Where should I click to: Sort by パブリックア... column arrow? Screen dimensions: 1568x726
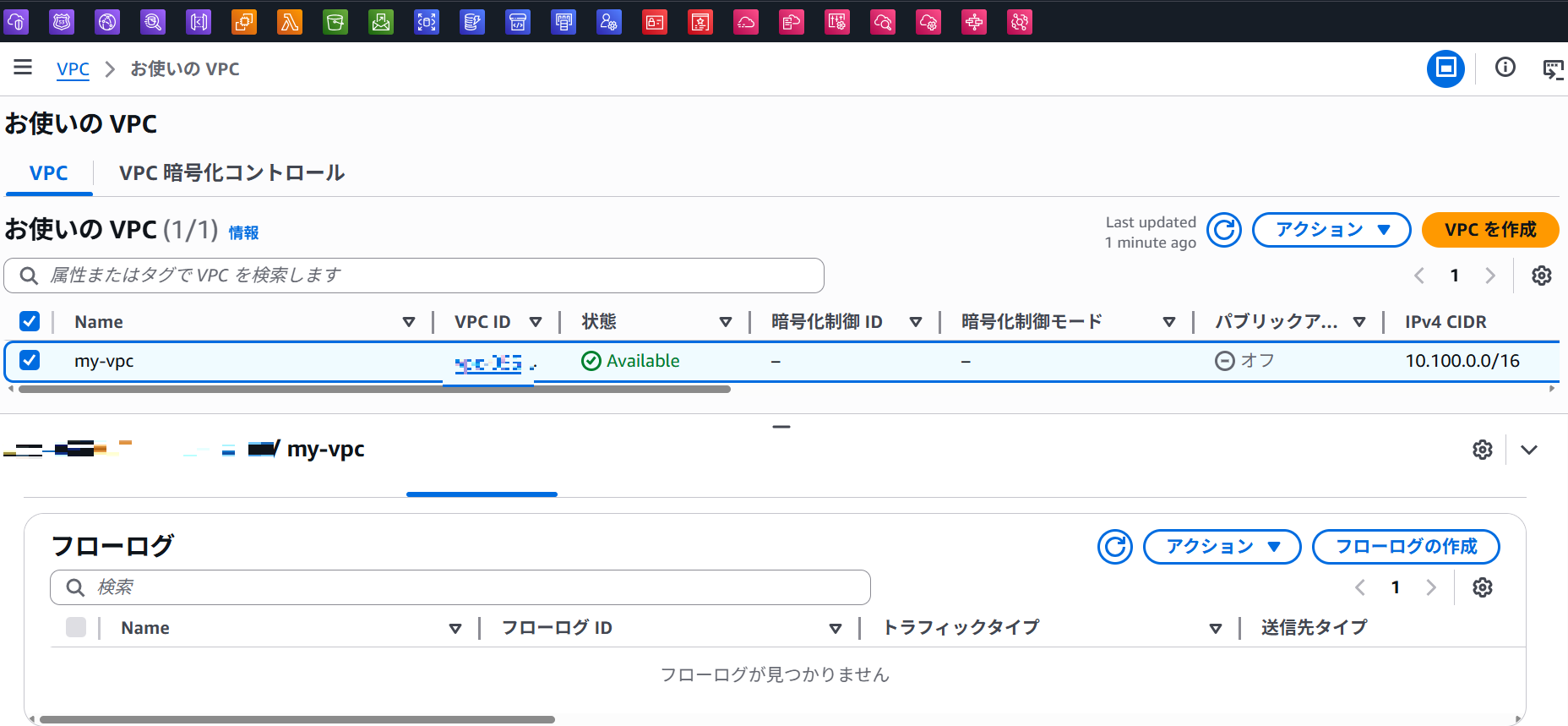pyautogui.click(x=1359, y=322)
